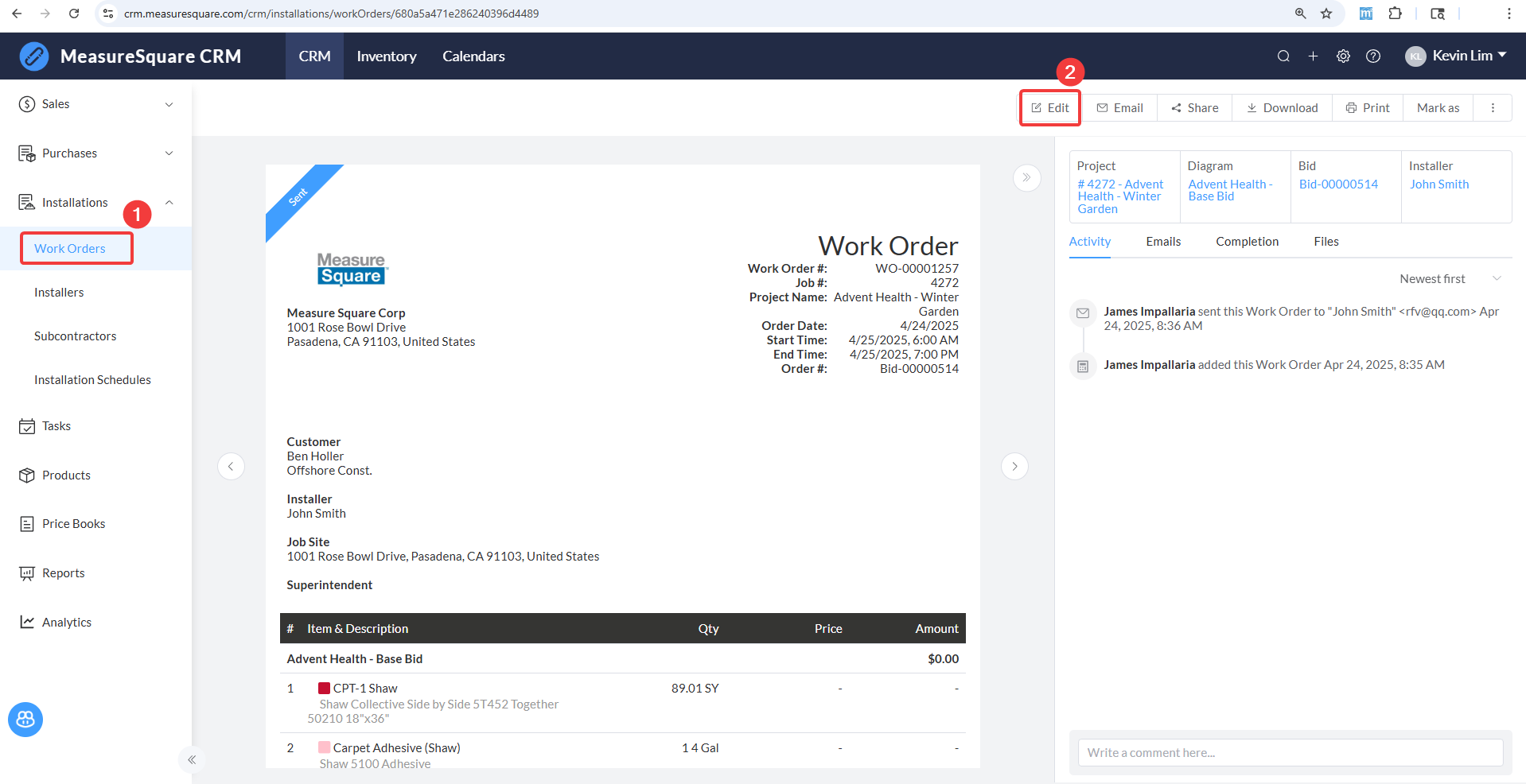Open the settings gear icon
The height and width of the screenshot is (784, 1526).
[x=1343, y=56]
